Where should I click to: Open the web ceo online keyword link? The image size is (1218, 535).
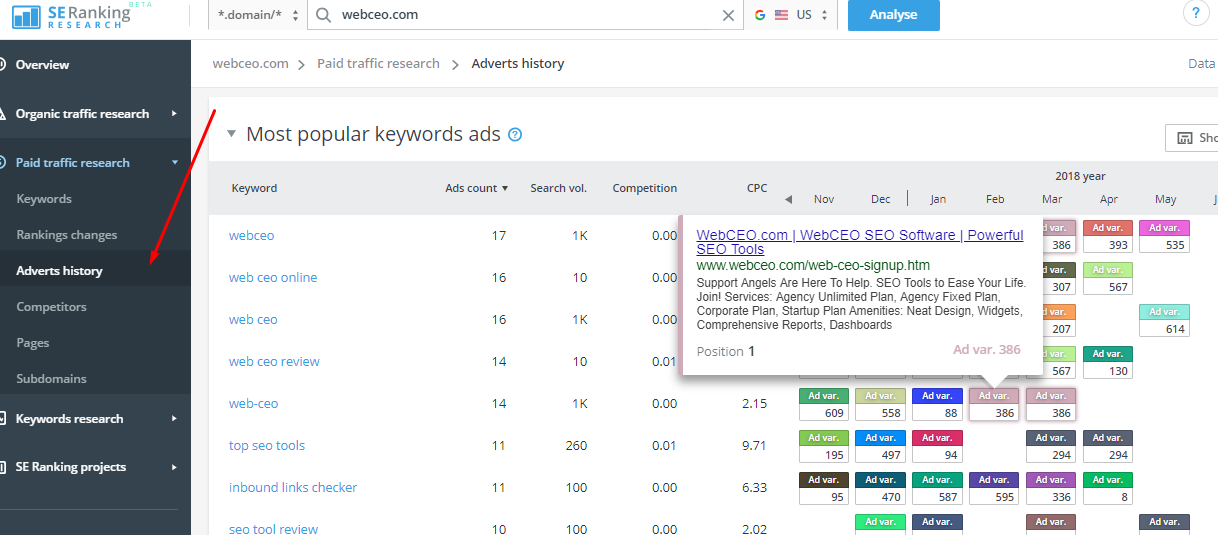[273, 278]
